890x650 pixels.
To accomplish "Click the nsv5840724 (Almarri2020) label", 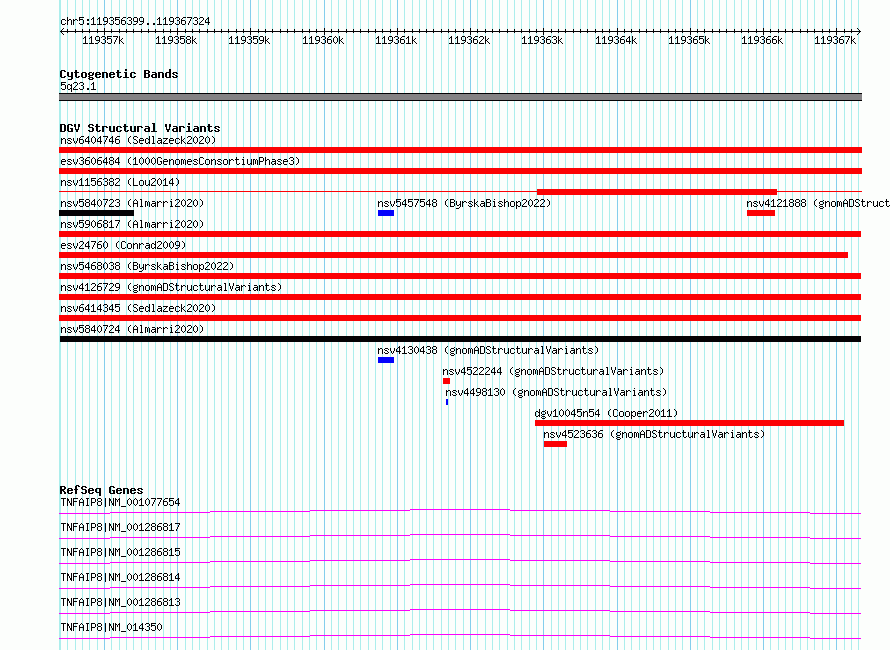I will [132, 329].
